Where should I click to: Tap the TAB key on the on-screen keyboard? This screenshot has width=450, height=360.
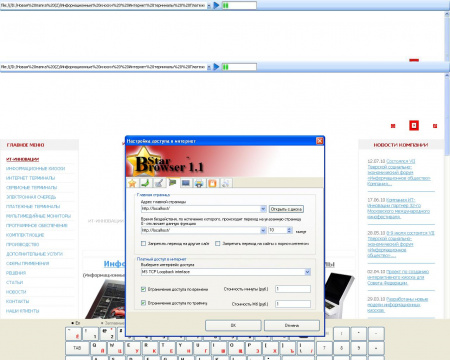coord(77,348)
